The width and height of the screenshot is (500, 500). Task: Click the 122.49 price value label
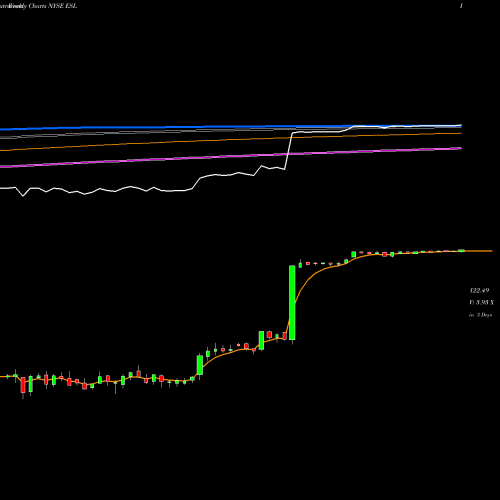(479, 291)
